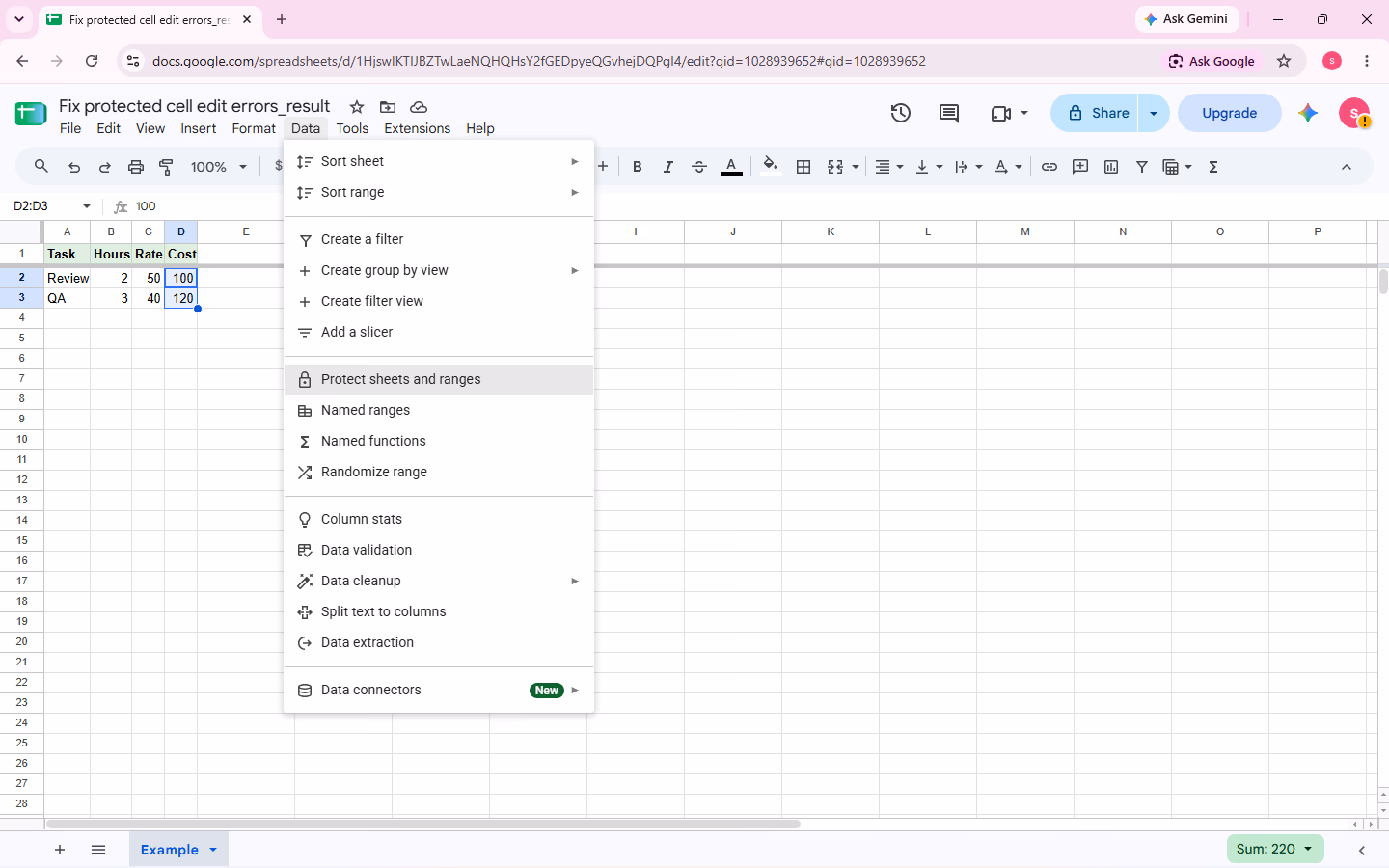Open the fill color bucket
Screen dimensions: 1389x868
point(771,166)
